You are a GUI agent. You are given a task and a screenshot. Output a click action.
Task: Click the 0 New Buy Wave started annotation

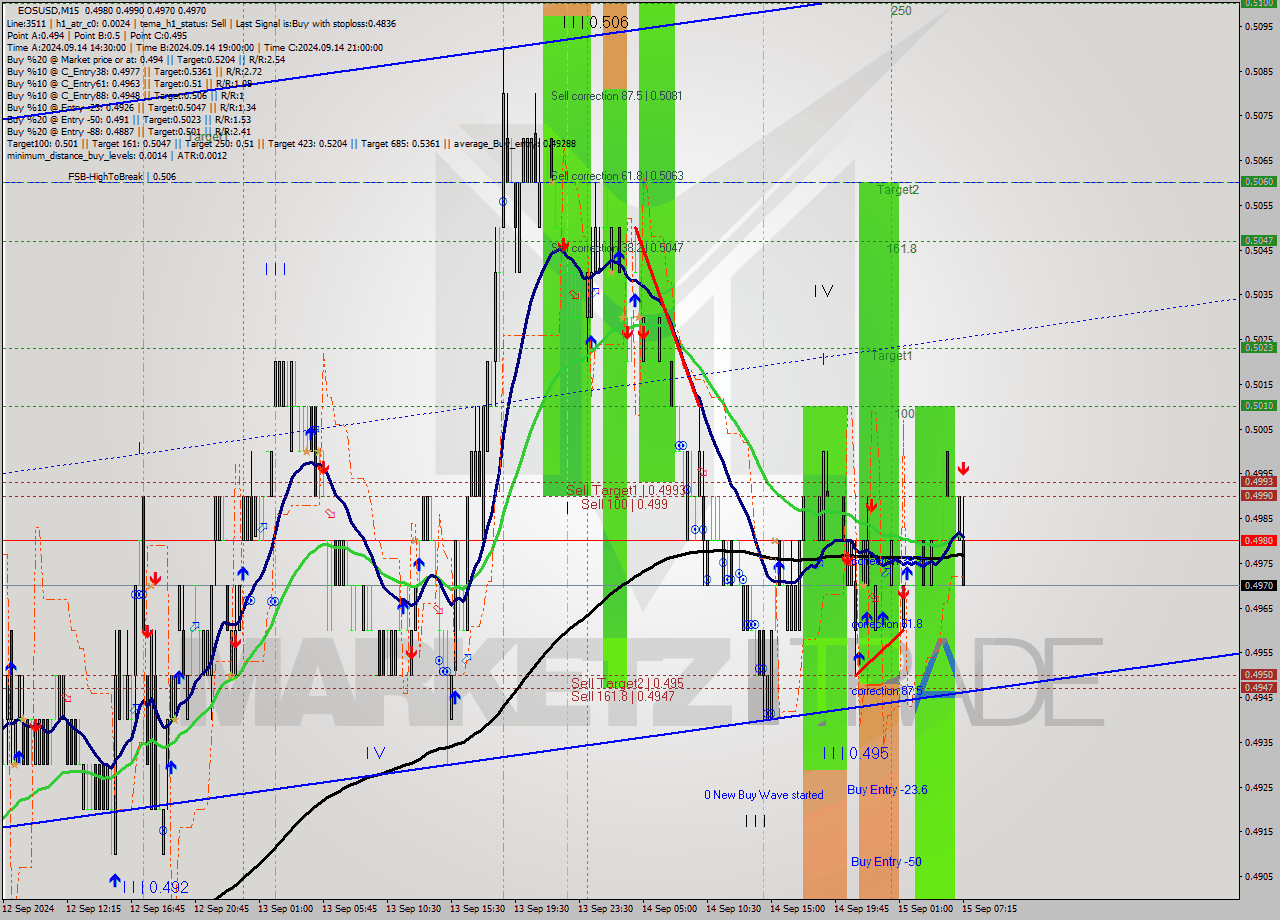coord(763,794)
